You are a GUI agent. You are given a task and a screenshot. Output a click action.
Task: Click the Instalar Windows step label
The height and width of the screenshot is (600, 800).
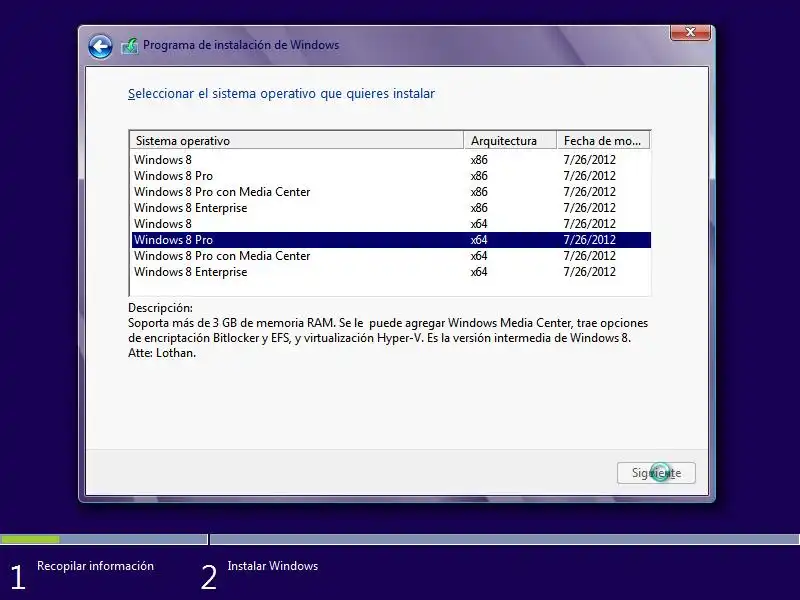click(x=272, y=566)
